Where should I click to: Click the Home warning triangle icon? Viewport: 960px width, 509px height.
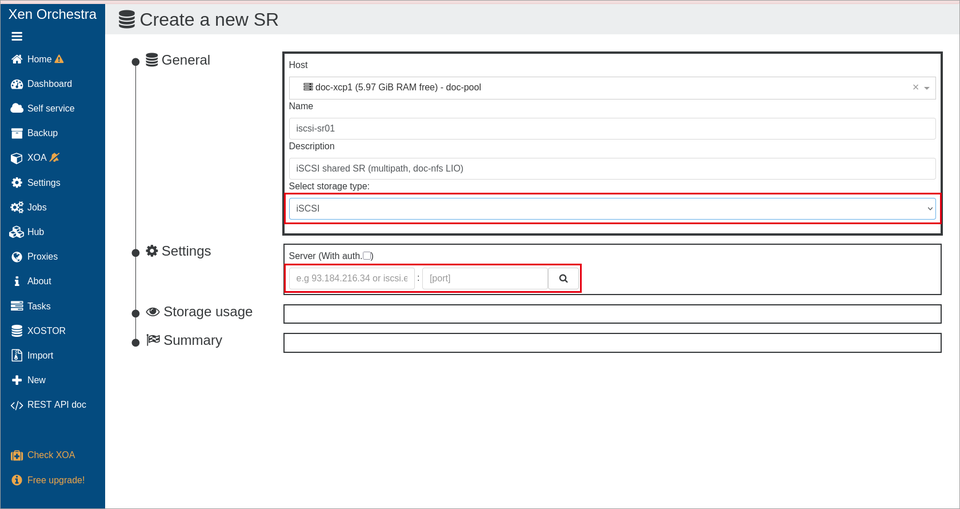[59, 59]
